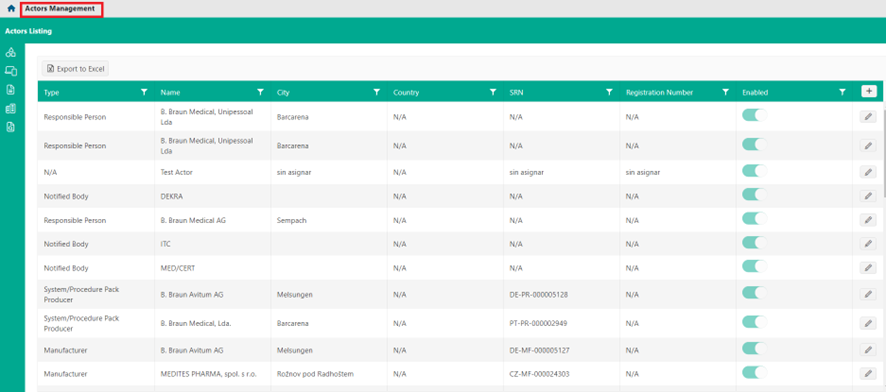This screenshot has width=886, height=392.
Task: Open the Country column filter
Action: click(x=493, y=92)
